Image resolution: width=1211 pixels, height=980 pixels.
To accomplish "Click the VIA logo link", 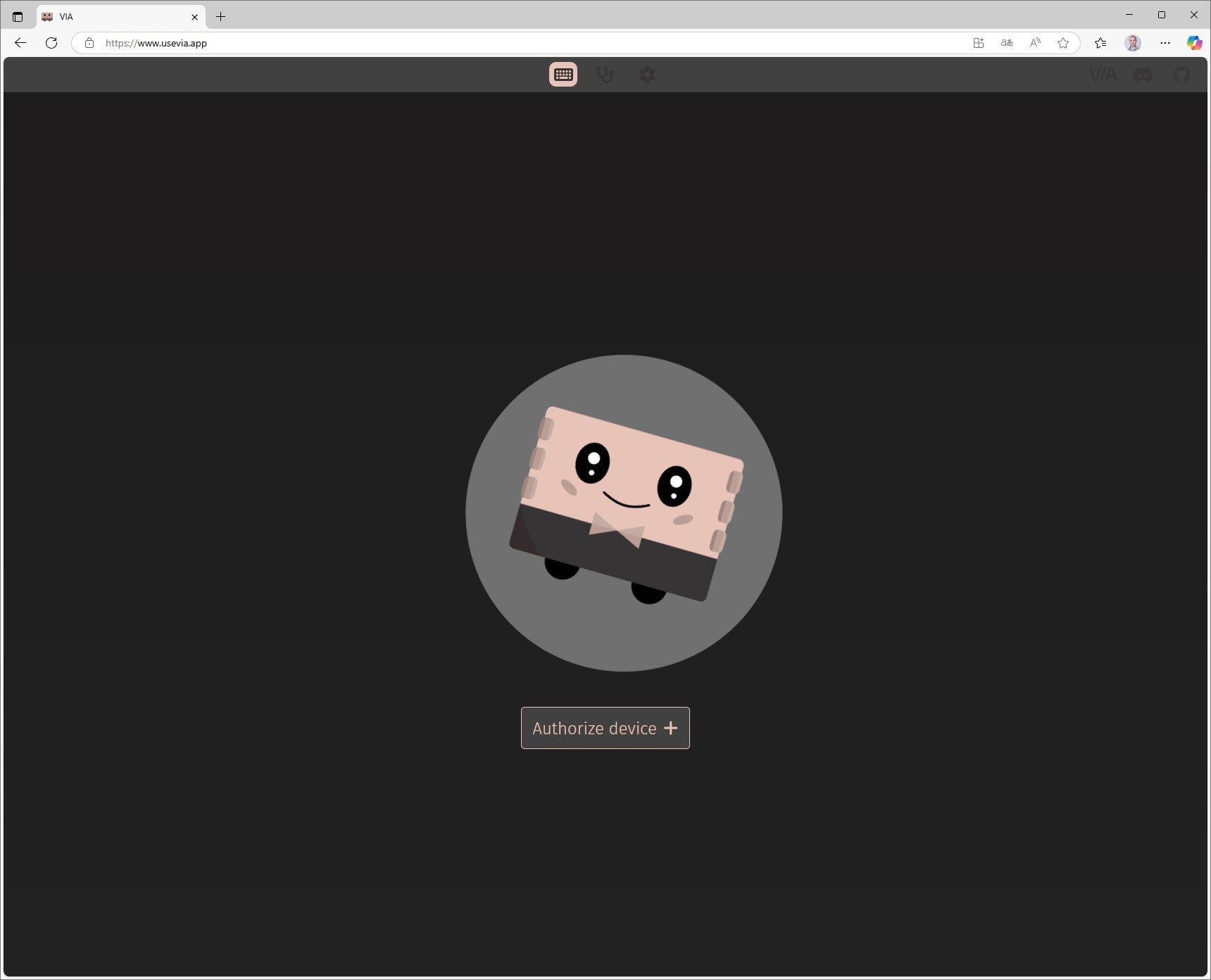I will pos(1103,75).
